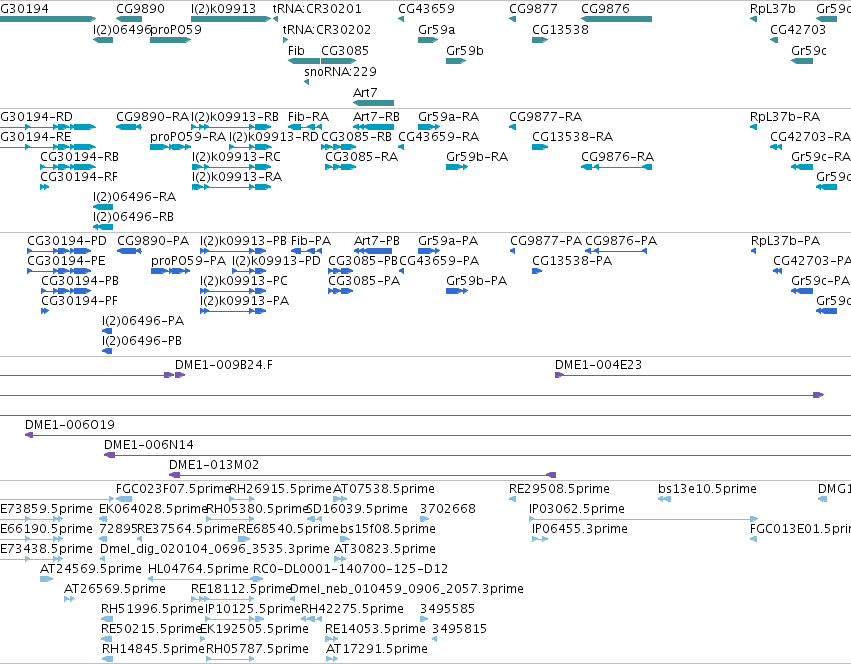
Task: Click the CG9876 gene label
Action: click(x=605, y=9)
